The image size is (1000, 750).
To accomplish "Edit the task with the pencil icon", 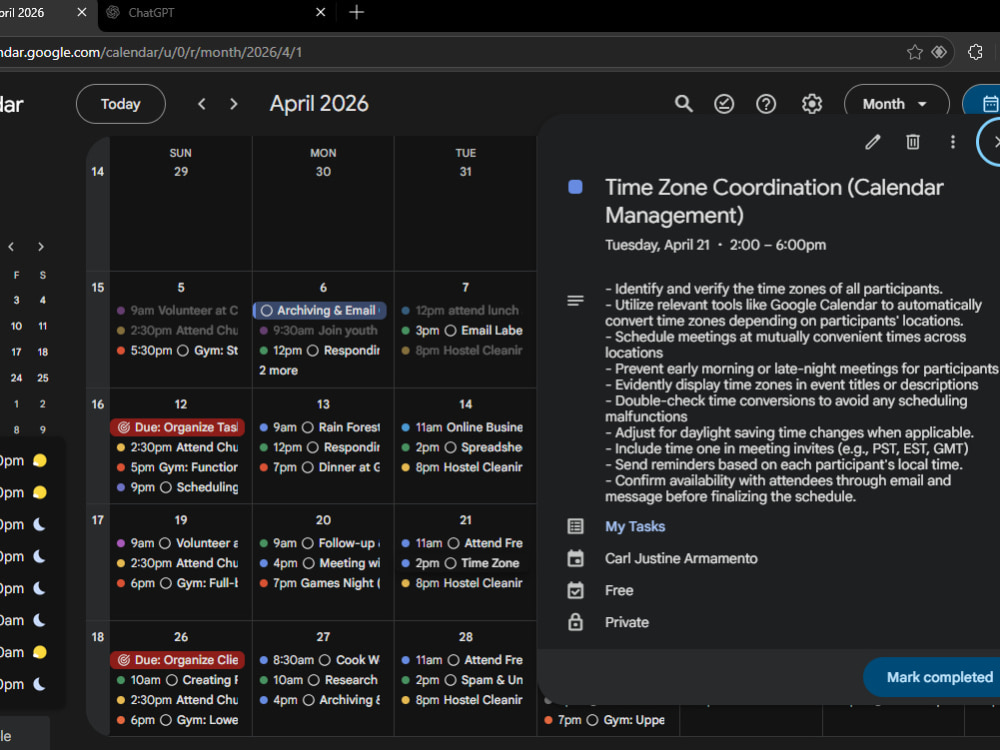I will tap(872, 142).
